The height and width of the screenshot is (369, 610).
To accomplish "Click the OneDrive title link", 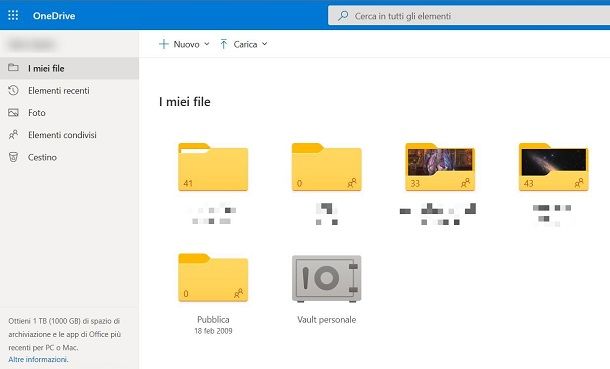I will (54, 16).
